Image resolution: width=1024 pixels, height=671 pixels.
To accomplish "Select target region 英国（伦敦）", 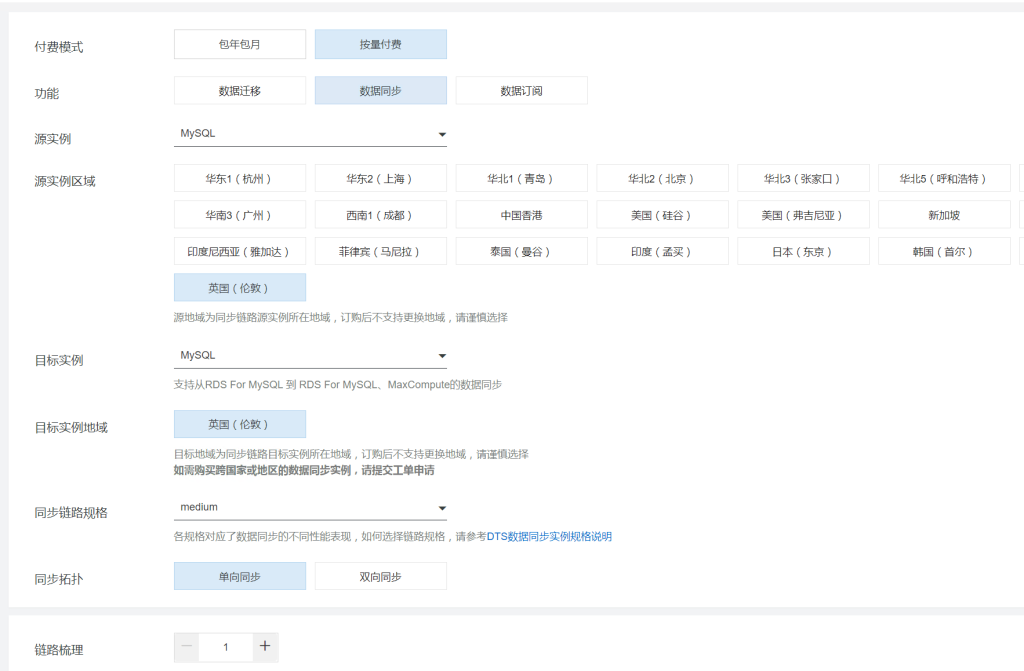I will (240, 424).
